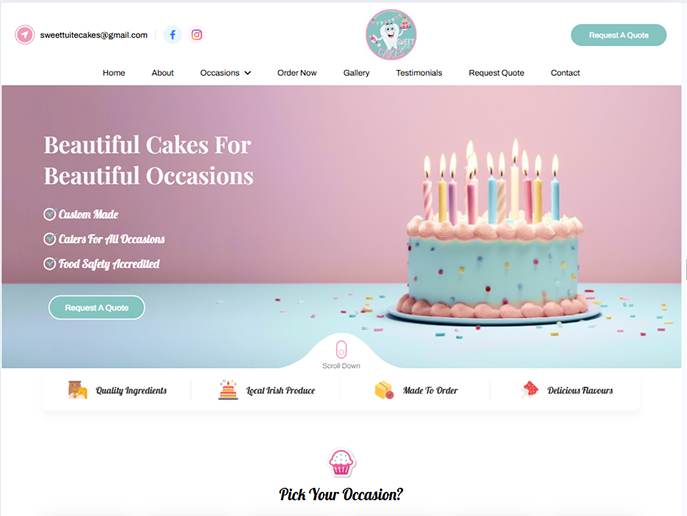This screenshot has width=687, height=516.
Task: Click the Delicious Flavours lollipop icon
Action: [x=529, y=389]
